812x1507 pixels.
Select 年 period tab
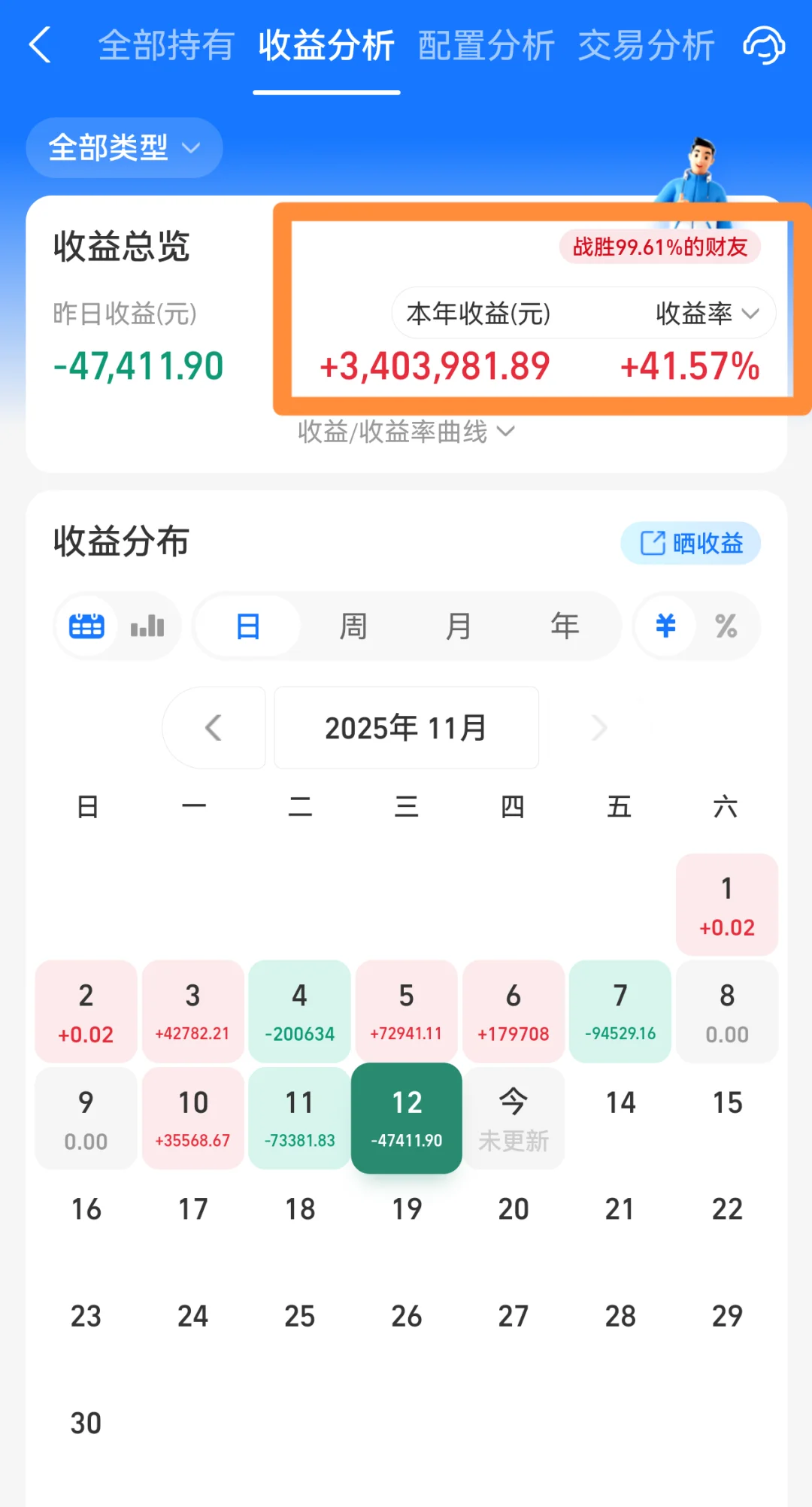pos(565,626)
